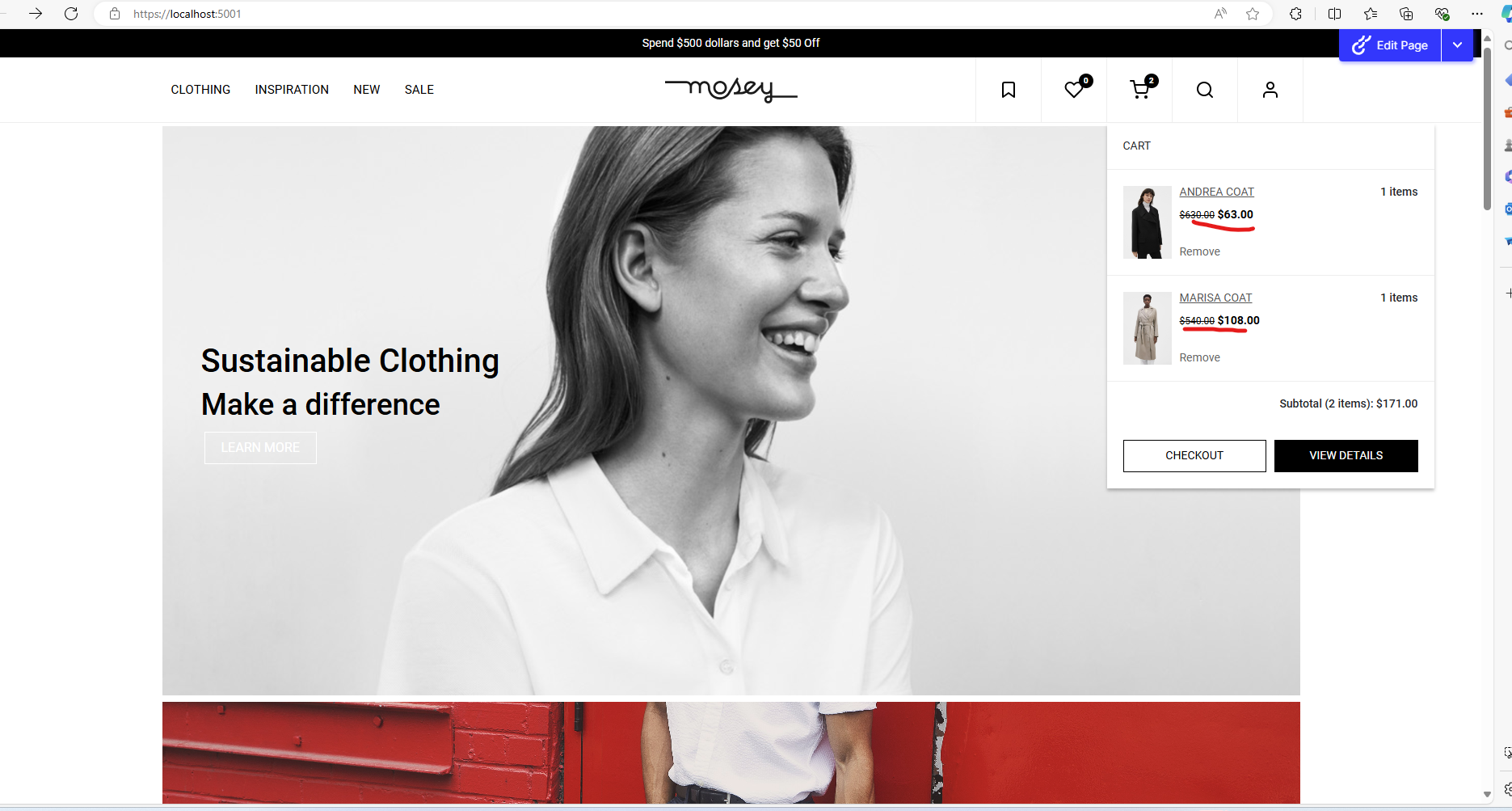The image size is (1512, 811).
Task: Select the INSPIRATION navigation item
Action: (x=292, y=90)
